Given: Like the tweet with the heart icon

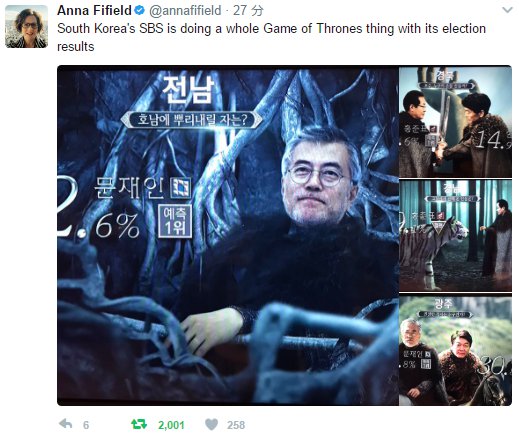Looking at the screenshot, I should click(x=211, y=425).
